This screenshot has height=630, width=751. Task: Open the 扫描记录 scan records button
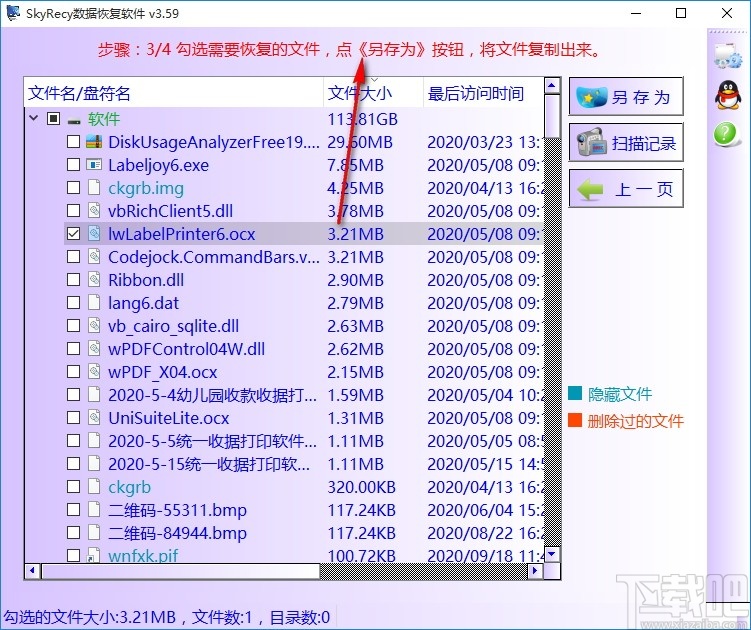click(x=626, y=142)
